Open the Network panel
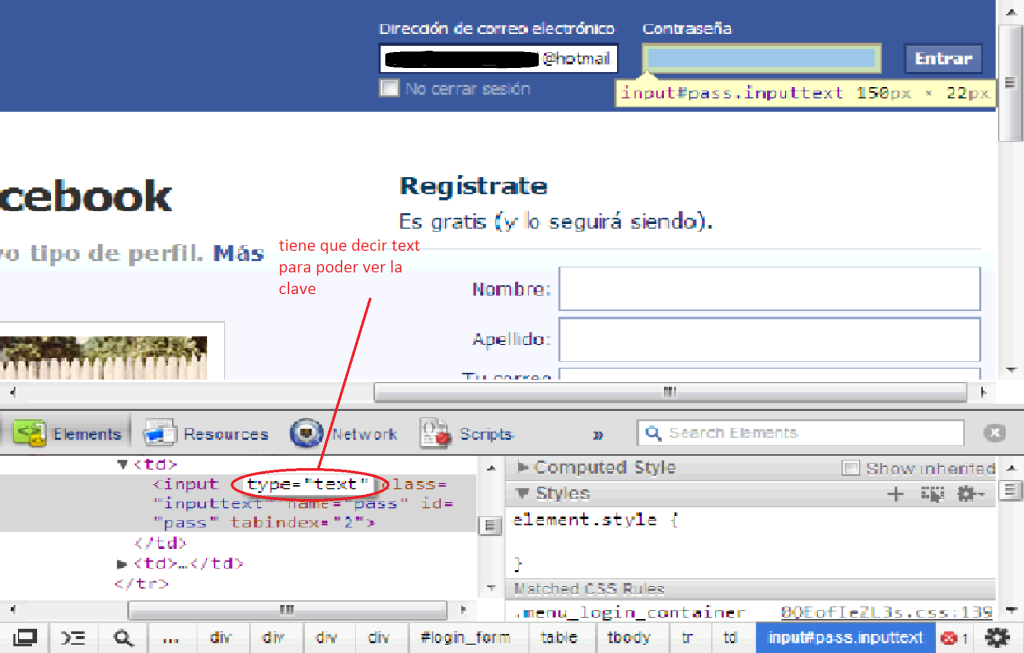Viewport: 1024px width, 653px height. [x=344, y=434]
